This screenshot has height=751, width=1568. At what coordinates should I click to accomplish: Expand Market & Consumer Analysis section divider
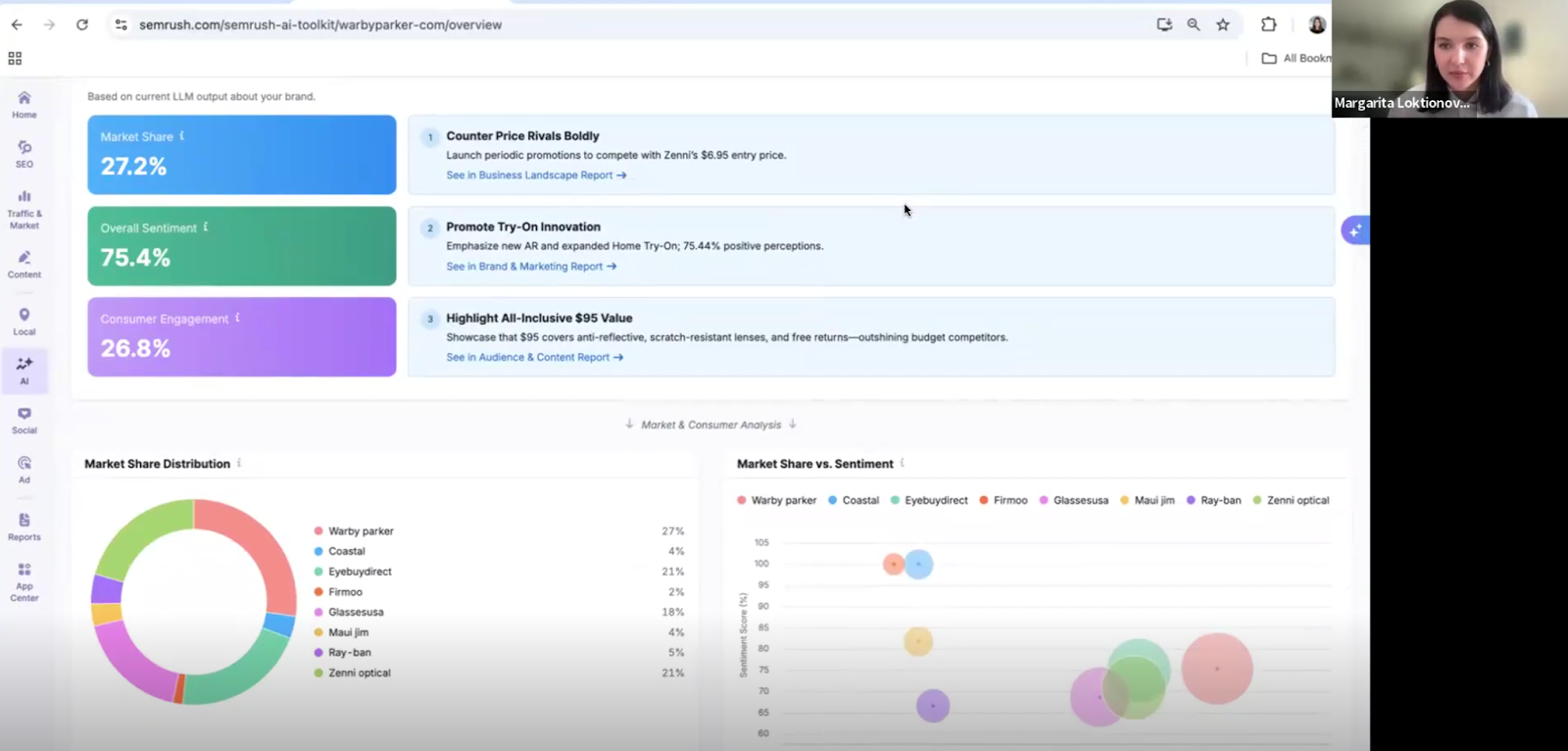point(710,425)
